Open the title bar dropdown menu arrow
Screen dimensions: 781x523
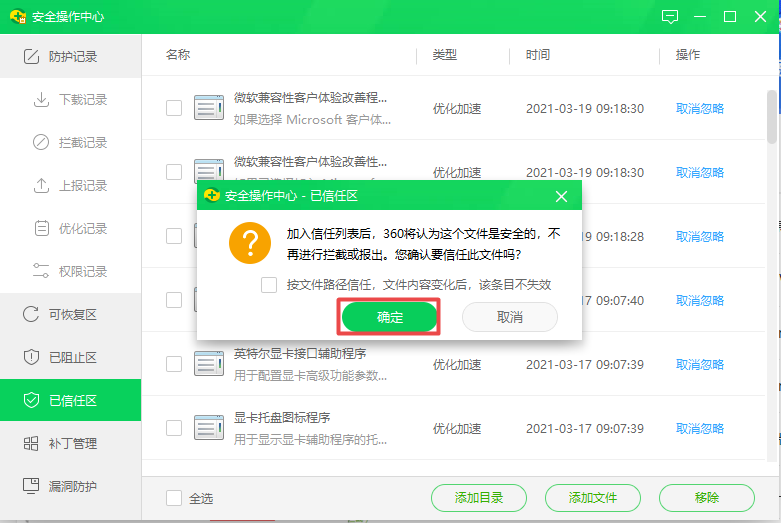pyautogui.click(x=700, y=17)
